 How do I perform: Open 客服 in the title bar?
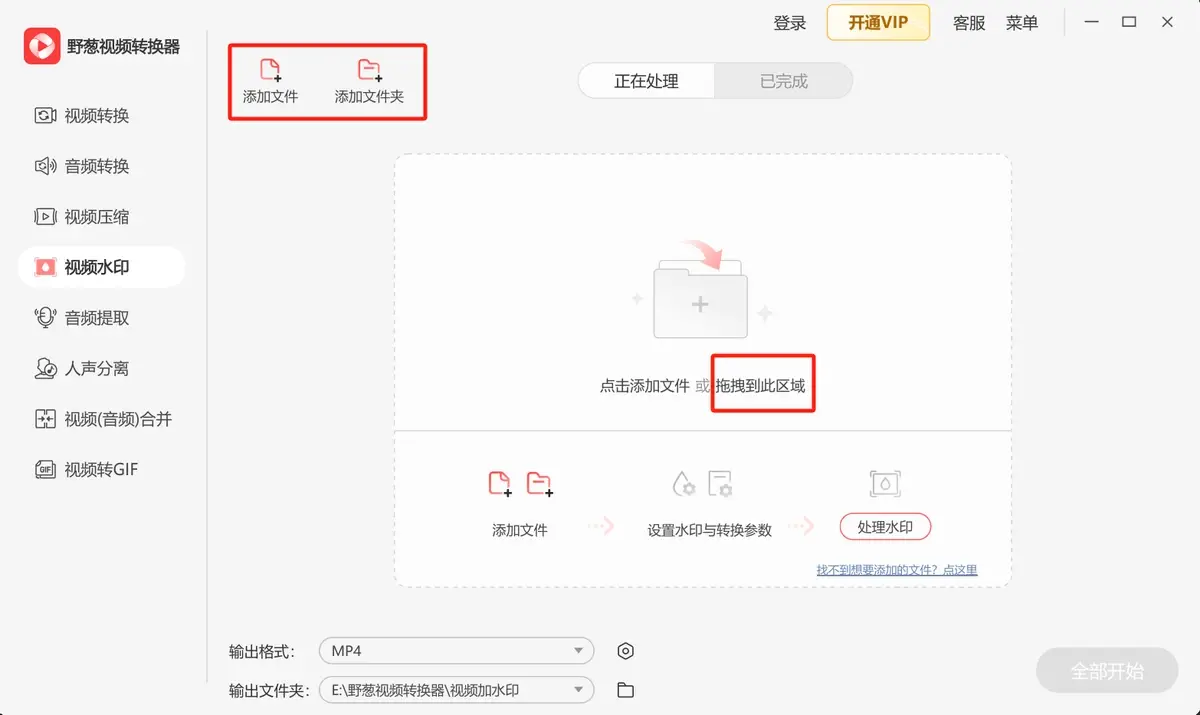coord(969,23)
